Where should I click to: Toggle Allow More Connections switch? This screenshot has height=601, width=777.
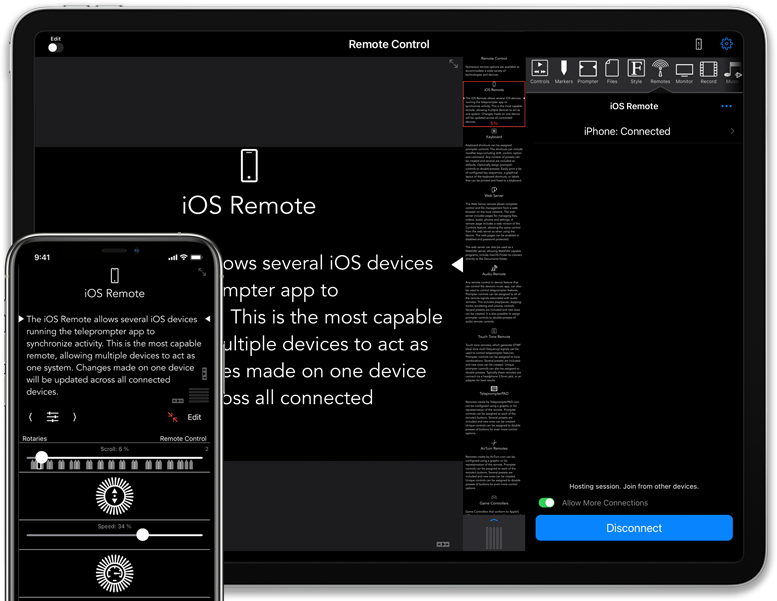click(547, 503)
